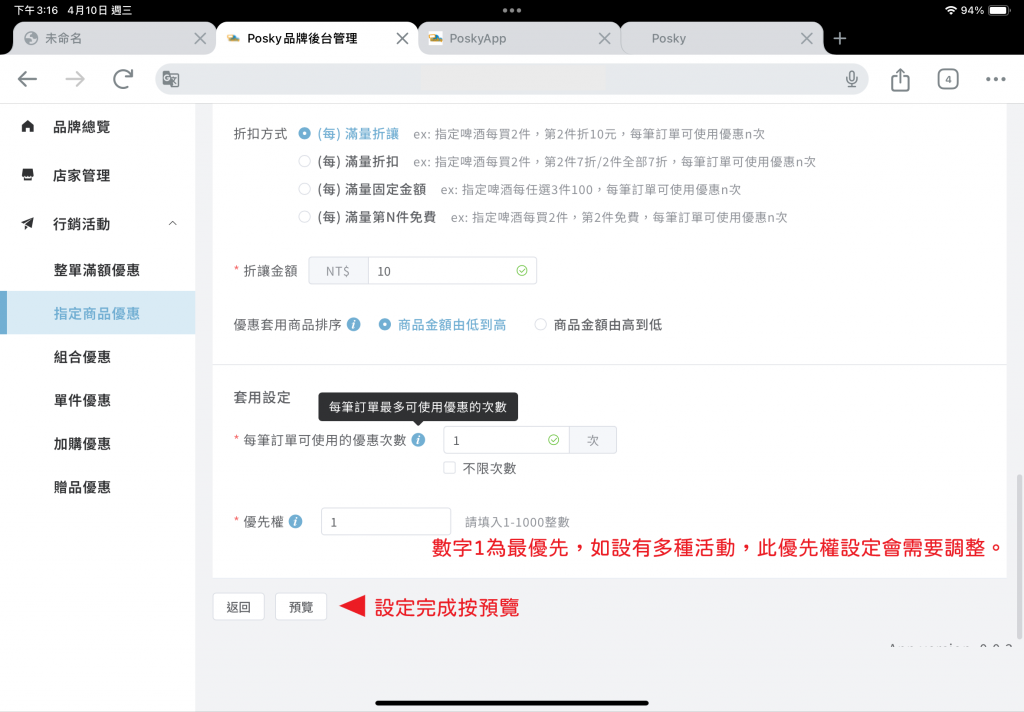The image size is (1024, 712).
Task: Select (每) 滿量折扣 radio option
Action: [x=304, y=161]
